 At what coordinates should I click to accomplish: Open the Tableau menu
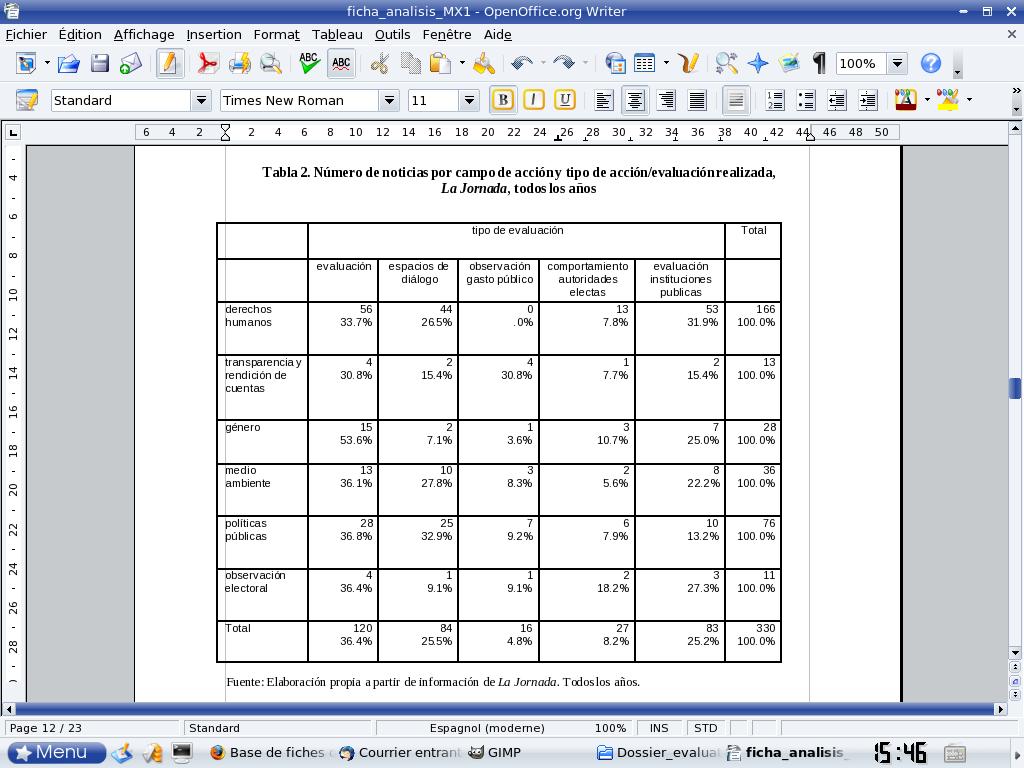point(337,34)
